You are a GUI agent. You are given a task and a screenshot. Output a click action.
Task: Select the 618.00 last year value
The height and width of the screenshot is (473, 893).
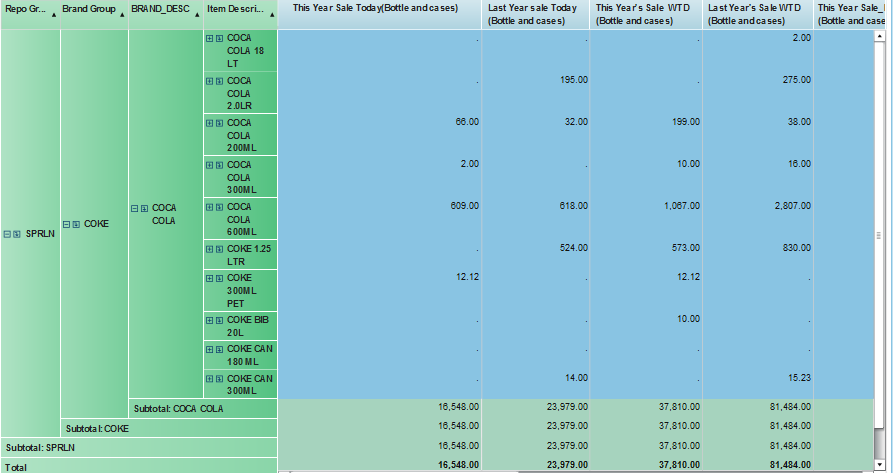coord(574,206)
